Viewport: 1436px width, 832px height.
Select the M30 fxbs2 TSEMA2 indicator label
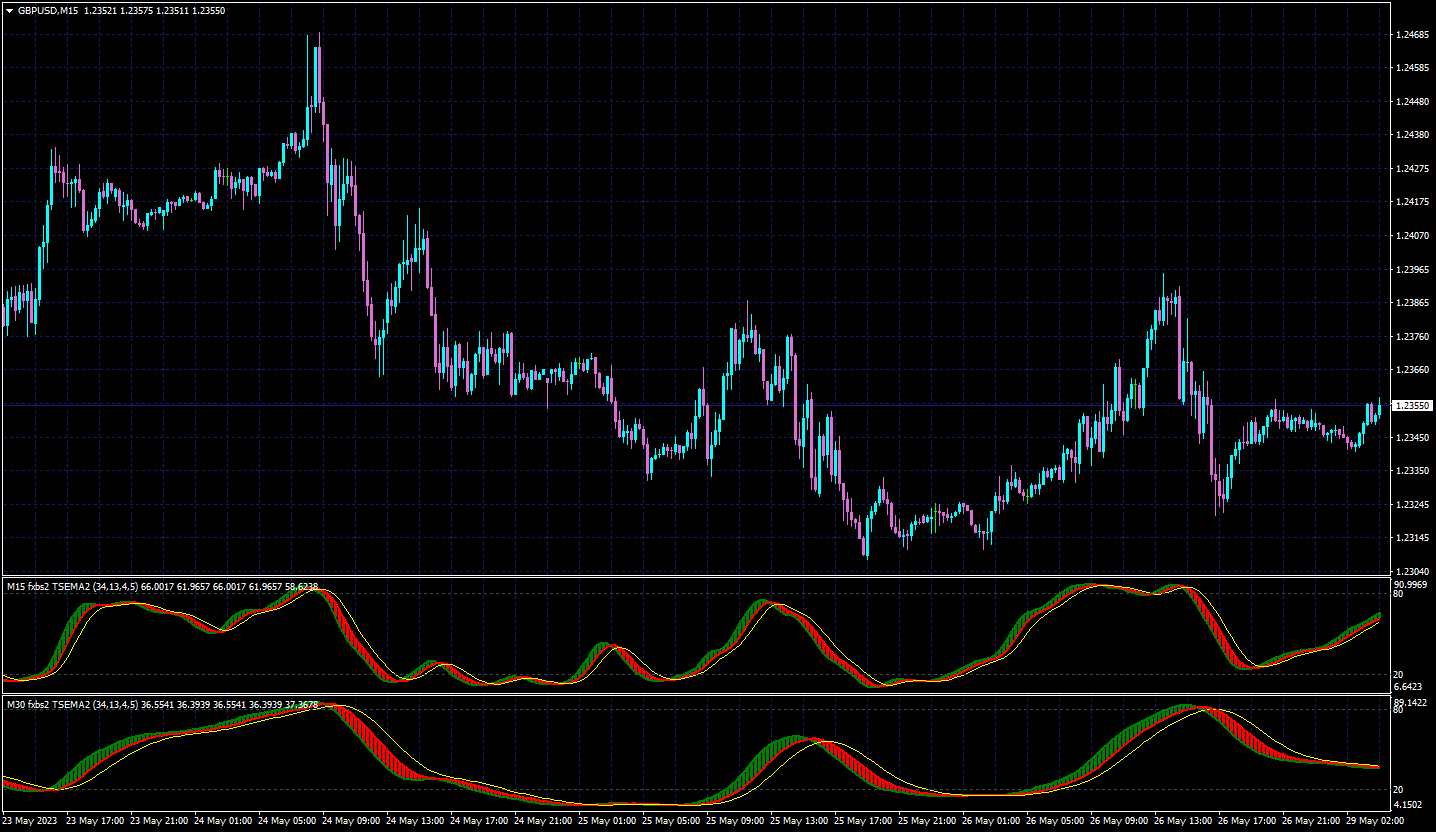click(163, 705)
